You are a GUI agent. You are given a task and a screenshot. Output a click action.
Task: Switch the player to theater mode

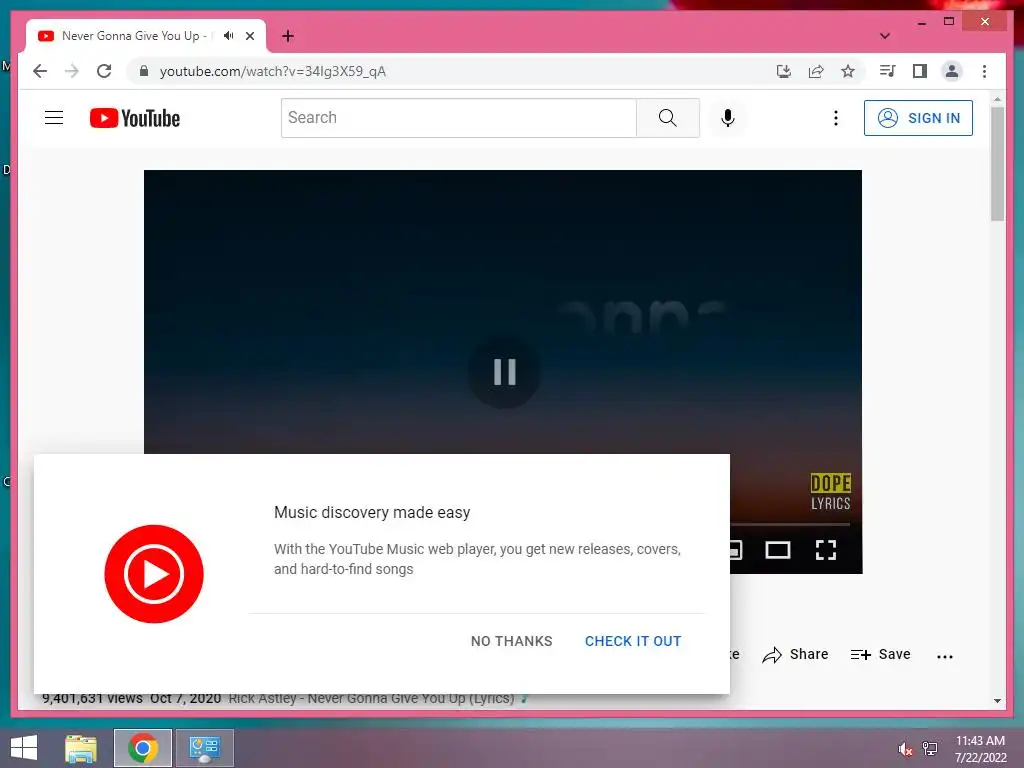point(777,550)
